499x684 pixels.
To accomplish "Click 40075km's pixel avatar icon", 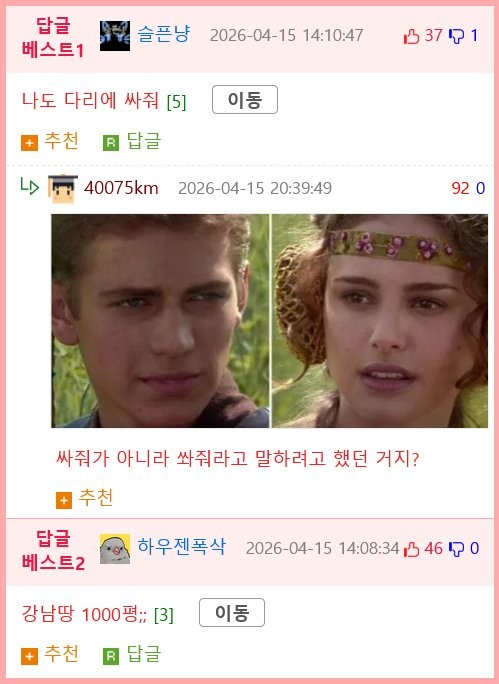I will pyautogui.click(x=63, y=189).
